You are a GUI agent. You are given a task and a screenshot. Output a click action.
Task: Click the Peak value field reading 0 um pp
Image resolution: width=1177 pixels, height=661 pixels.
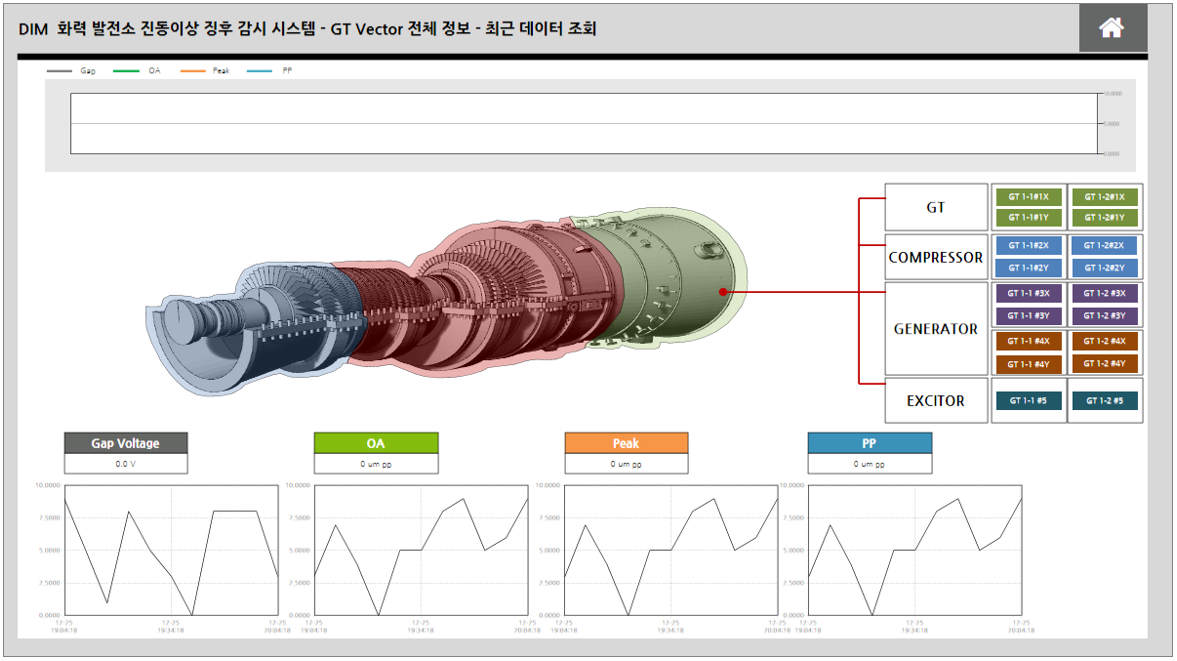(626, 464)
